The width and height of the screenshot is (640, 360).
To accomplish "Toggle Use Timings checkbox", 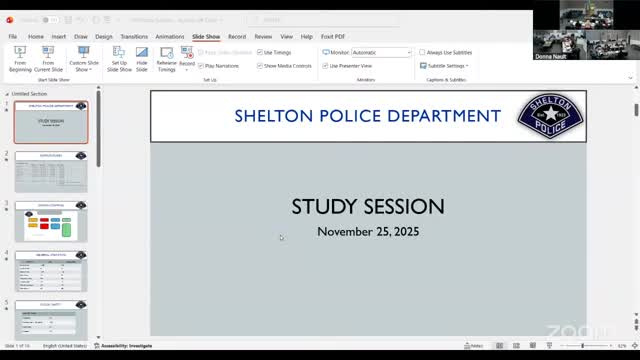I will pyautogui.click(x=260, y=52).
